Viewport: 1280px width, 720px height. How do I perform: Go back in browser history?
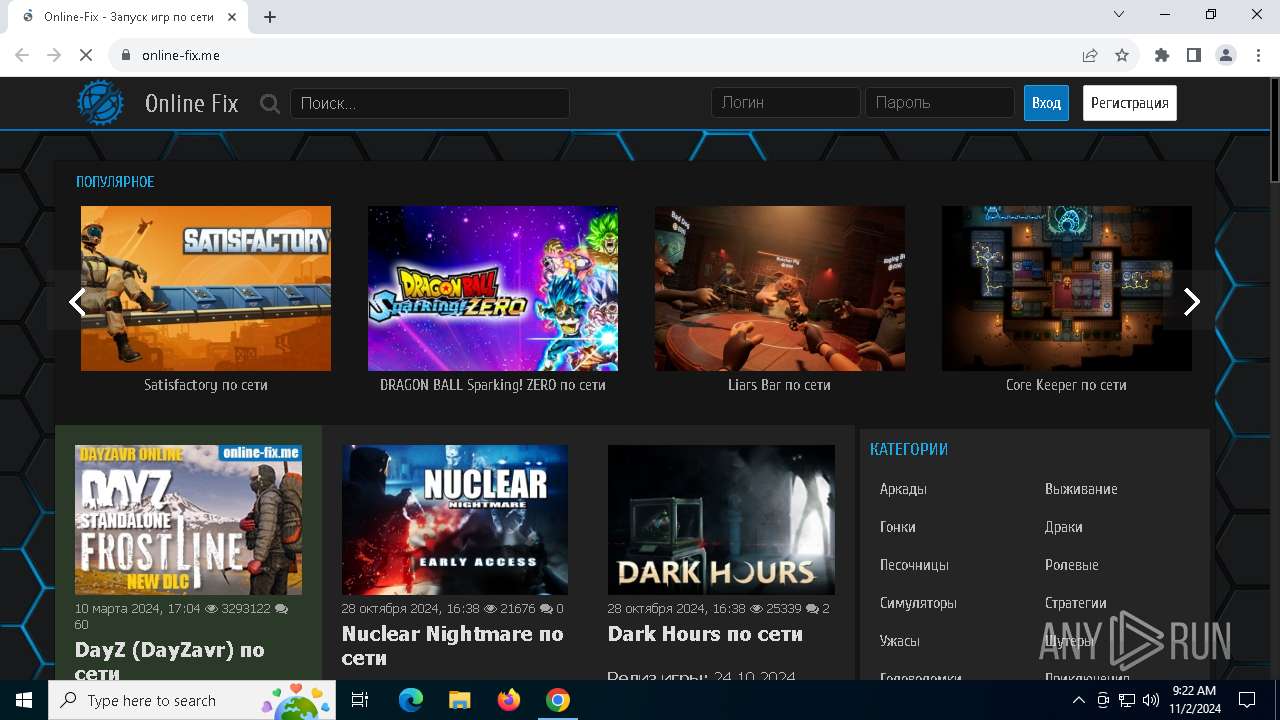click(x=22, y=55)
